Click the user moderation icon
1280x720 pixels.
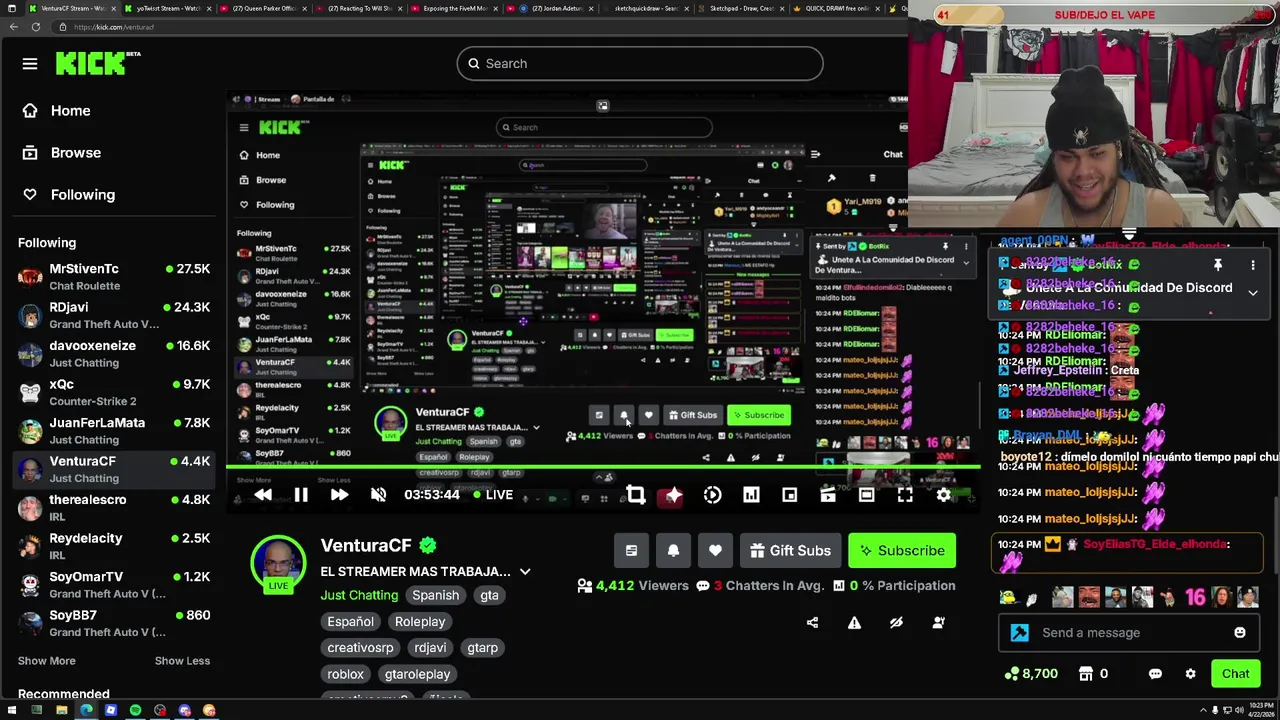click(x=938, y=623)
